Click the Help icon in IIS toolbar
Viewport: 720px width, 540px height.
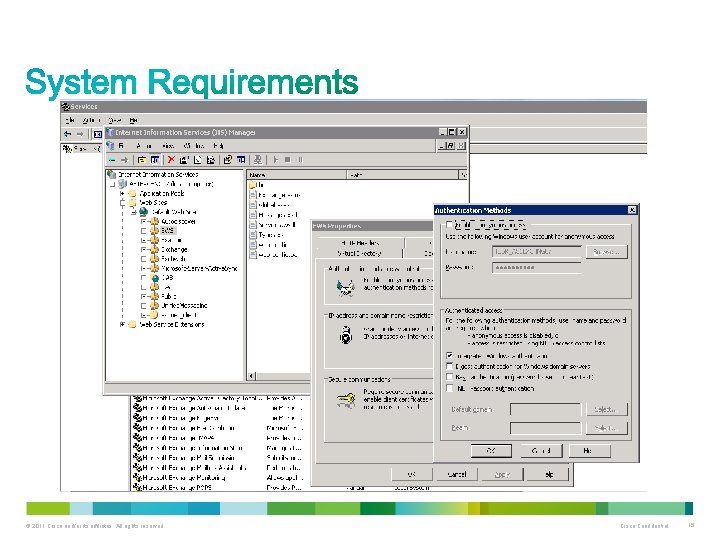coord(228,160)
